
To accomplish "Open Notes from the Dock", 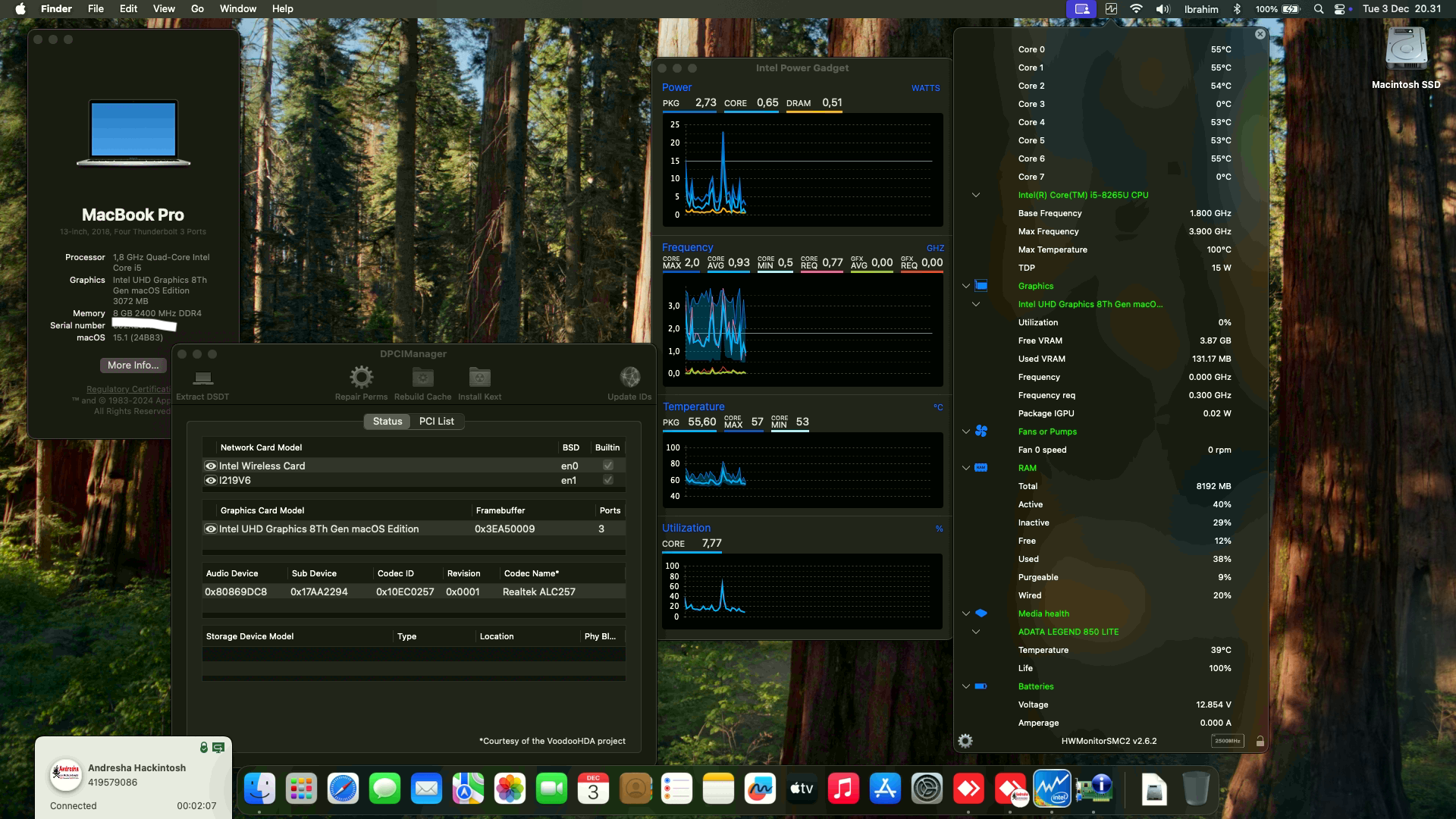I will click(718, 789).
